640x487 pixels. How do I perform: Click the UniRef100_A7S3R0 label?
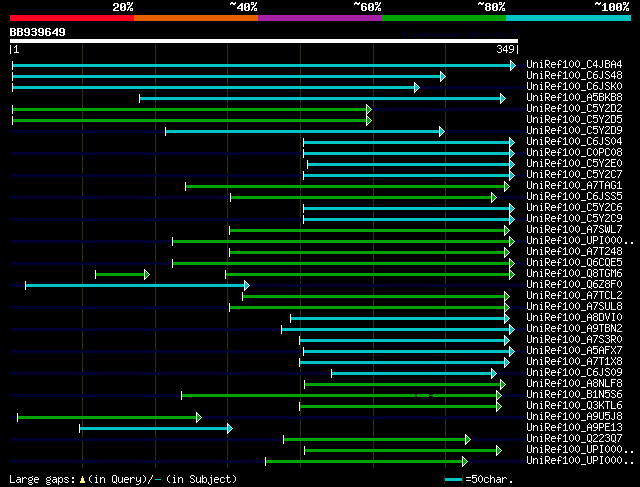574,340
